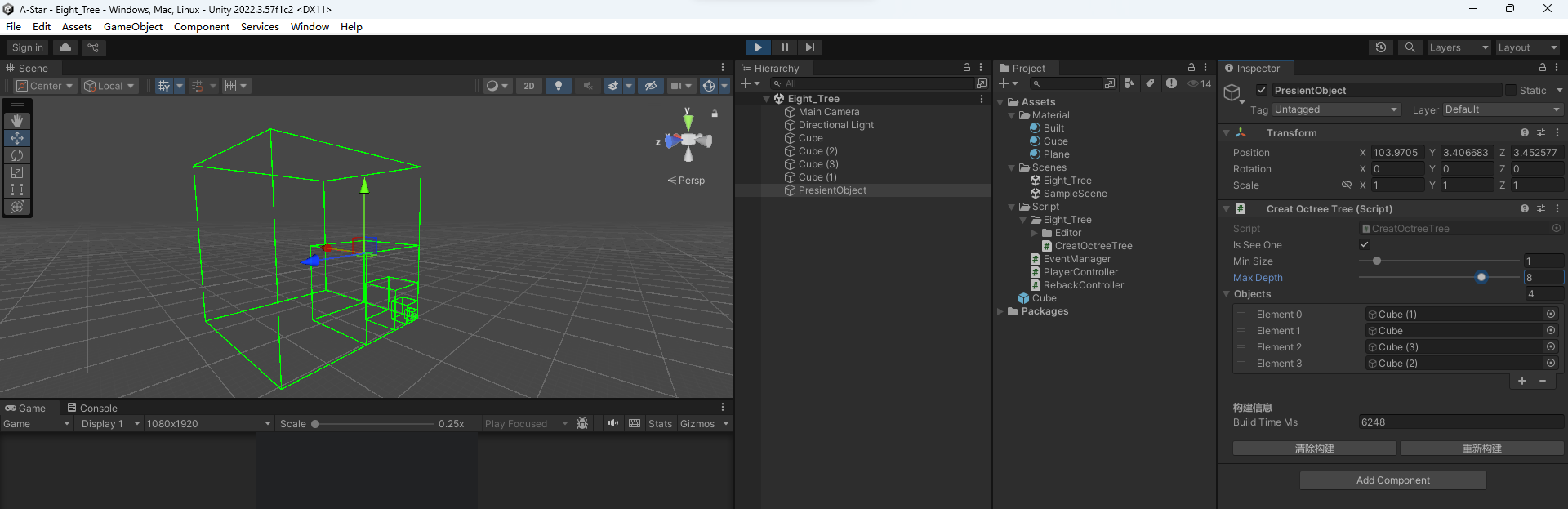Open the Undo History icon
The width and height of the screenshot is (1568, 509).
point(1381,47)
